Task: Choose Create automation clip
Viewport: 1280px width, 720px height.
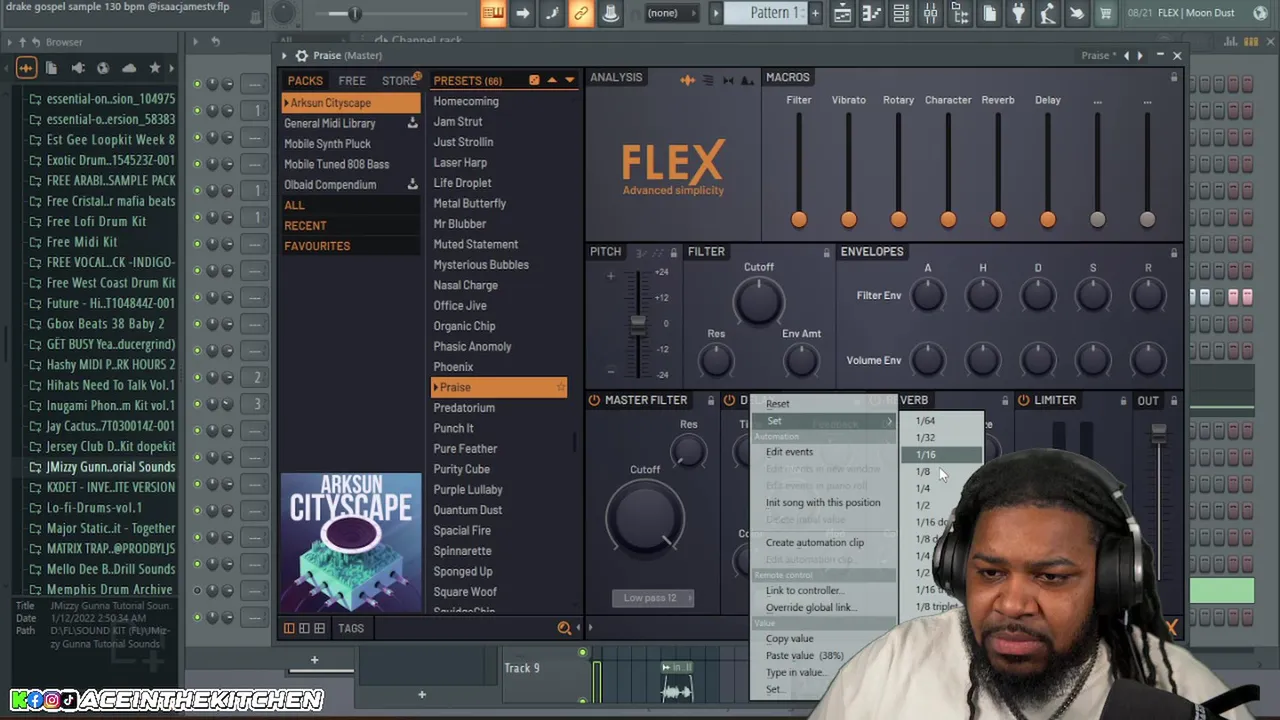Action: [815, 543]
